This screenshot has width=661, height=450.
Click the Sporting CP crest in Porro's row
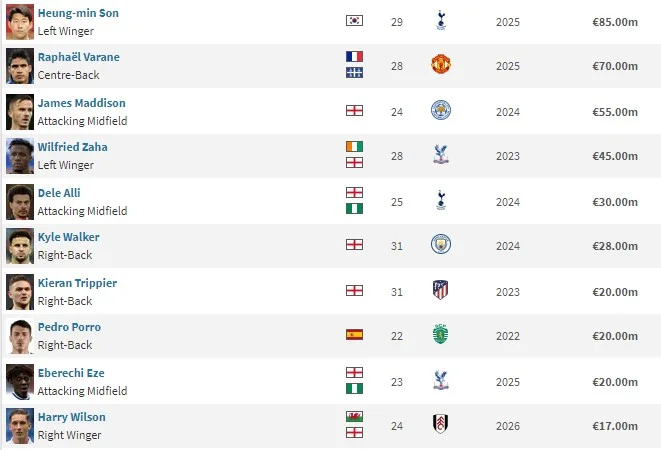(x=441, y=335)
